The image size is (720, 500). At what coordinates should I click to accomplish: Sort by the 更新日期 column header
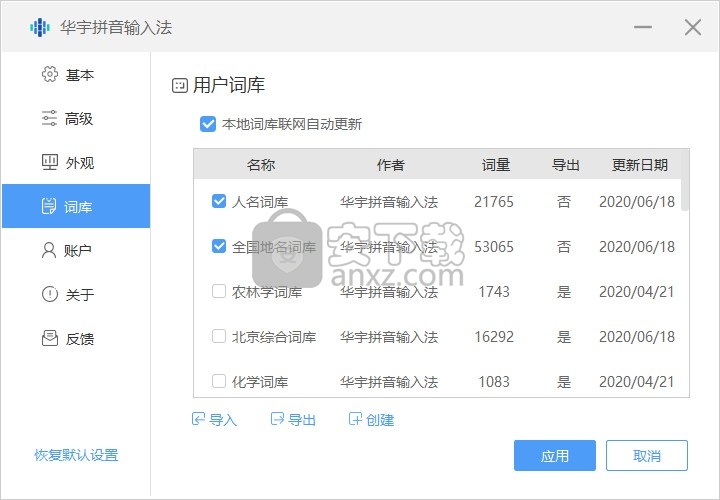tap(640, 165)
